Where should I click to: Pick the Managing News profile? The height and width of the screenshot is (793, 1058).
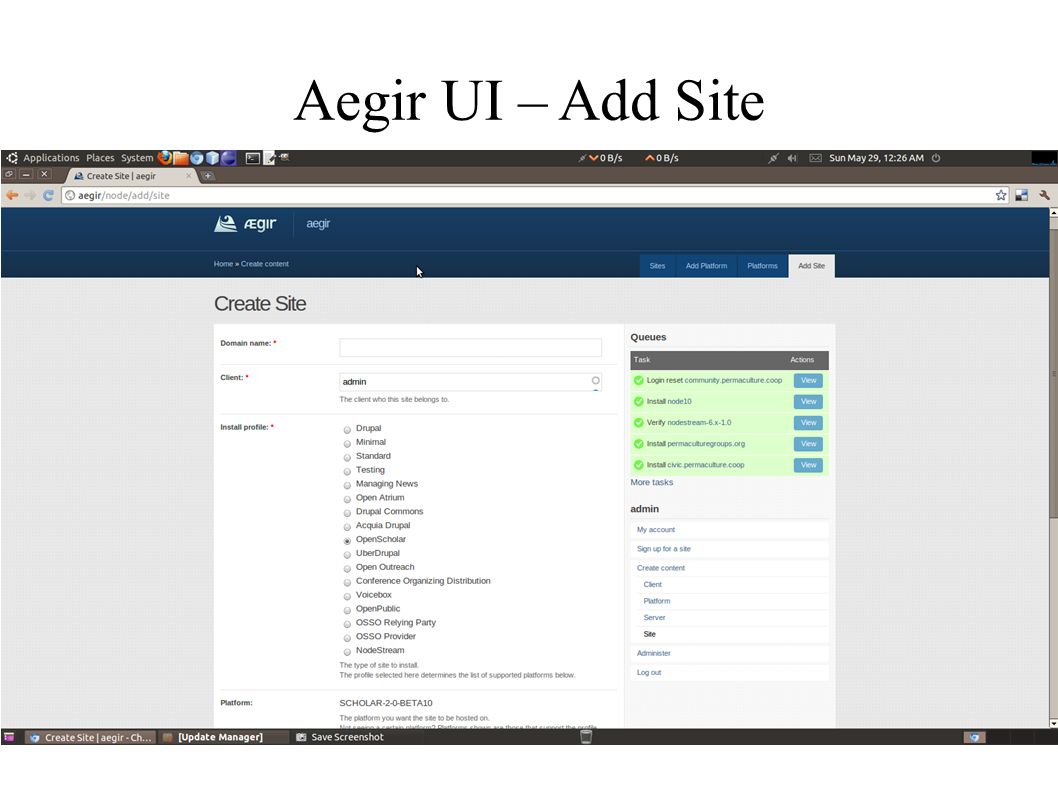[347, 485]
